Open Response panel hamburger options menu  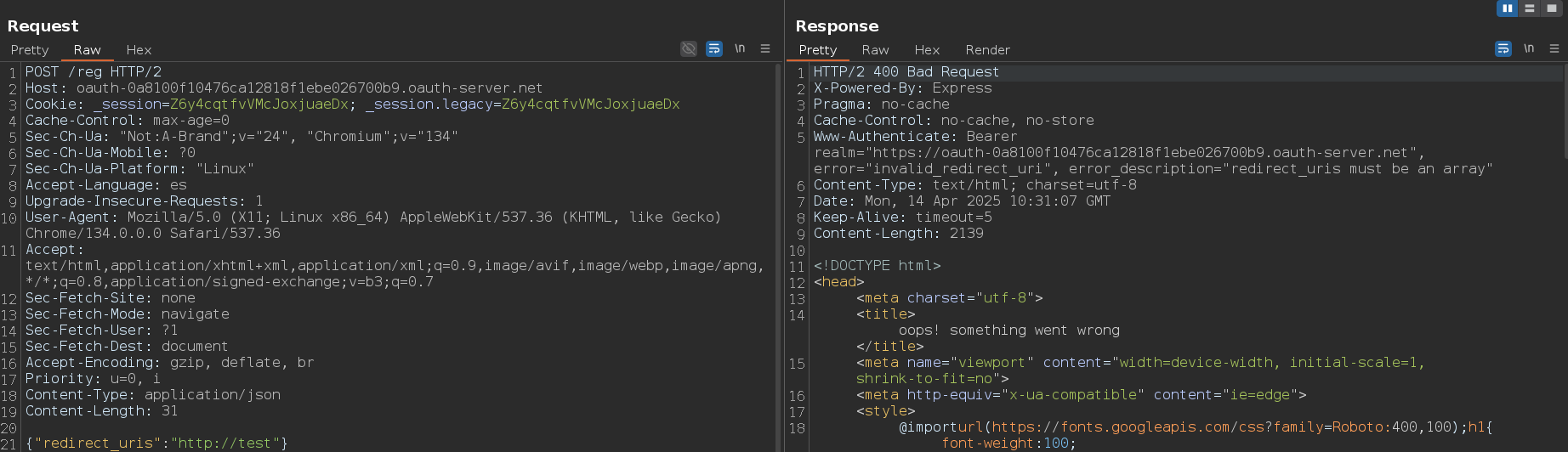pos(1554,49)
